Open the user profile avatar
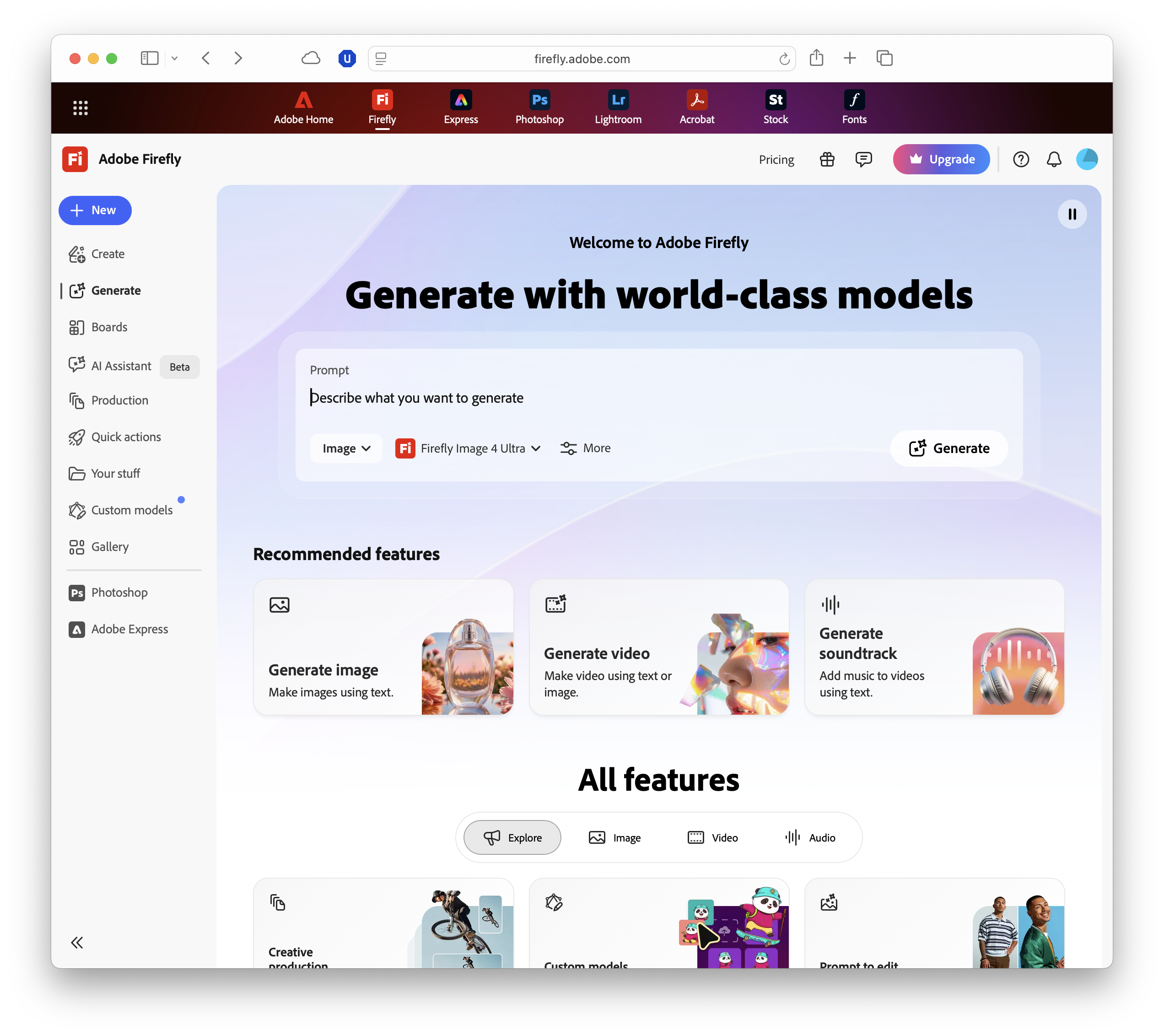This screenshot has height=1036, width=1164. tap(1087, 159)
